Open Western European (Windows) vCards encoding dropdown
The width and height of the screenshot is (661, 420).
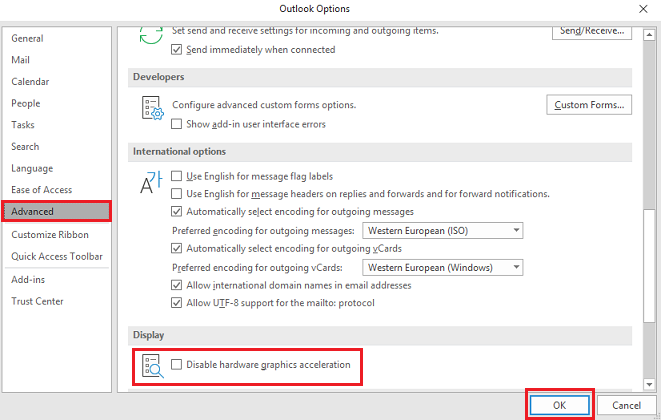443,268
